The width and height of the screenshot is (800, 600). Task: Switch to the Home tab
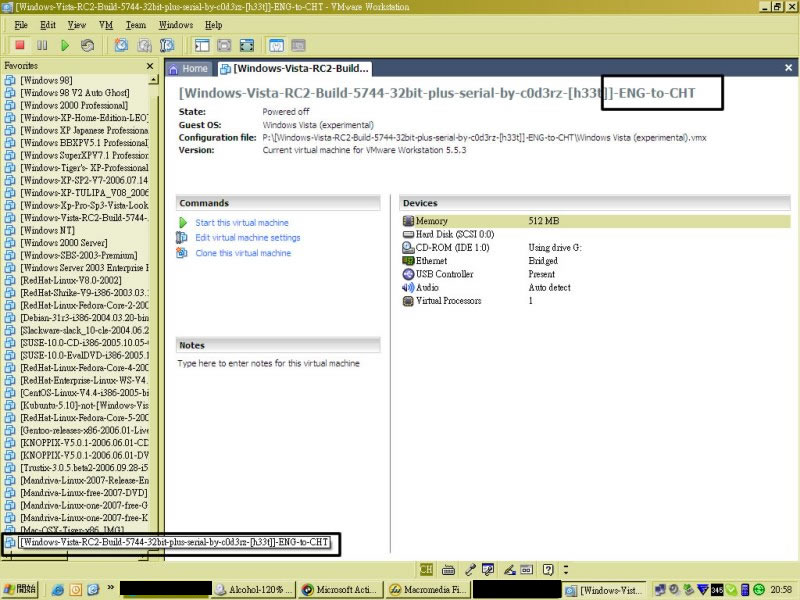pyautogui.click(x=189, y=68)
